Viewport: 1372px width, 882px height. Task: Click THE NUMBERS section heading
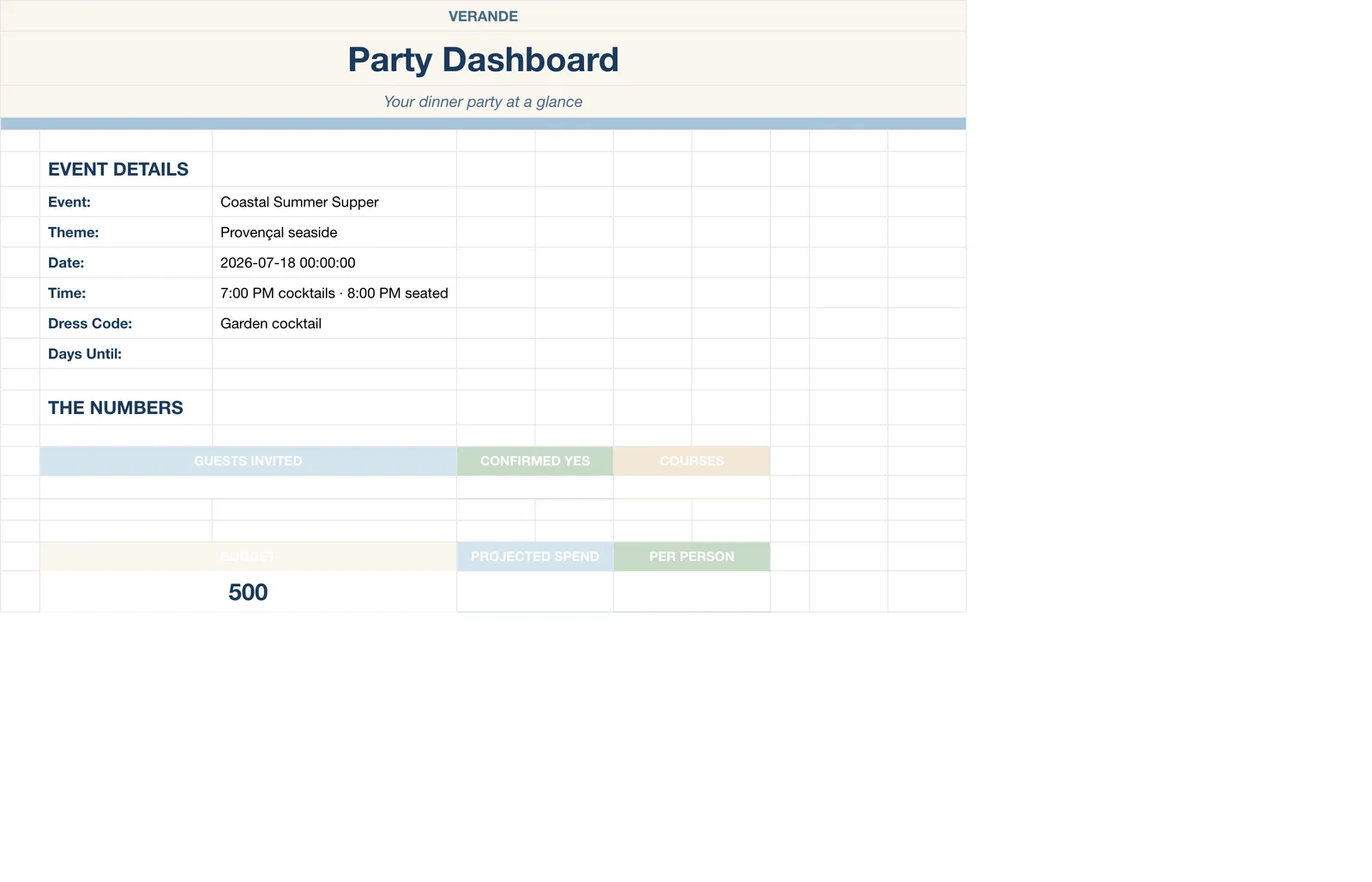pos(116,408)
